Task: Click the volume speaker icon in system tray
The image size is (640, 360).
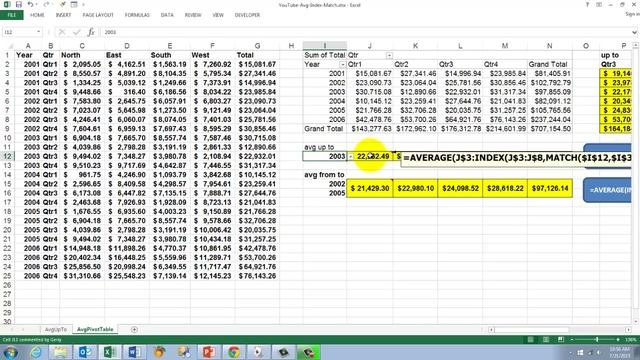Action: pos(599,352)
